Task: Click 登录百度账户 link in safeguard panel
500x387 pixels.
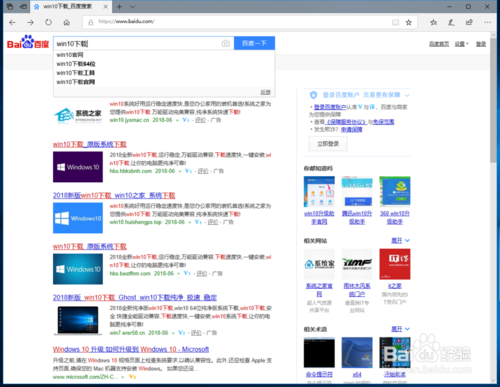Action: (330, 107)
